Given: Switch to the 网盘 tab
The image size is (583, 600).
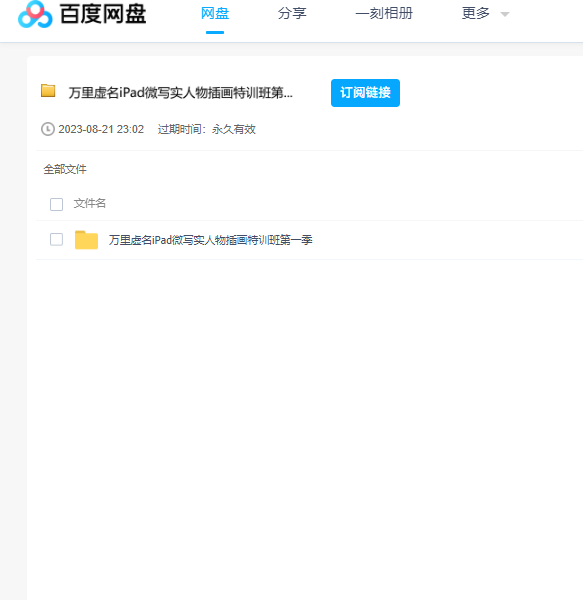Looking at the screenshot, I should tap(215, 14).
